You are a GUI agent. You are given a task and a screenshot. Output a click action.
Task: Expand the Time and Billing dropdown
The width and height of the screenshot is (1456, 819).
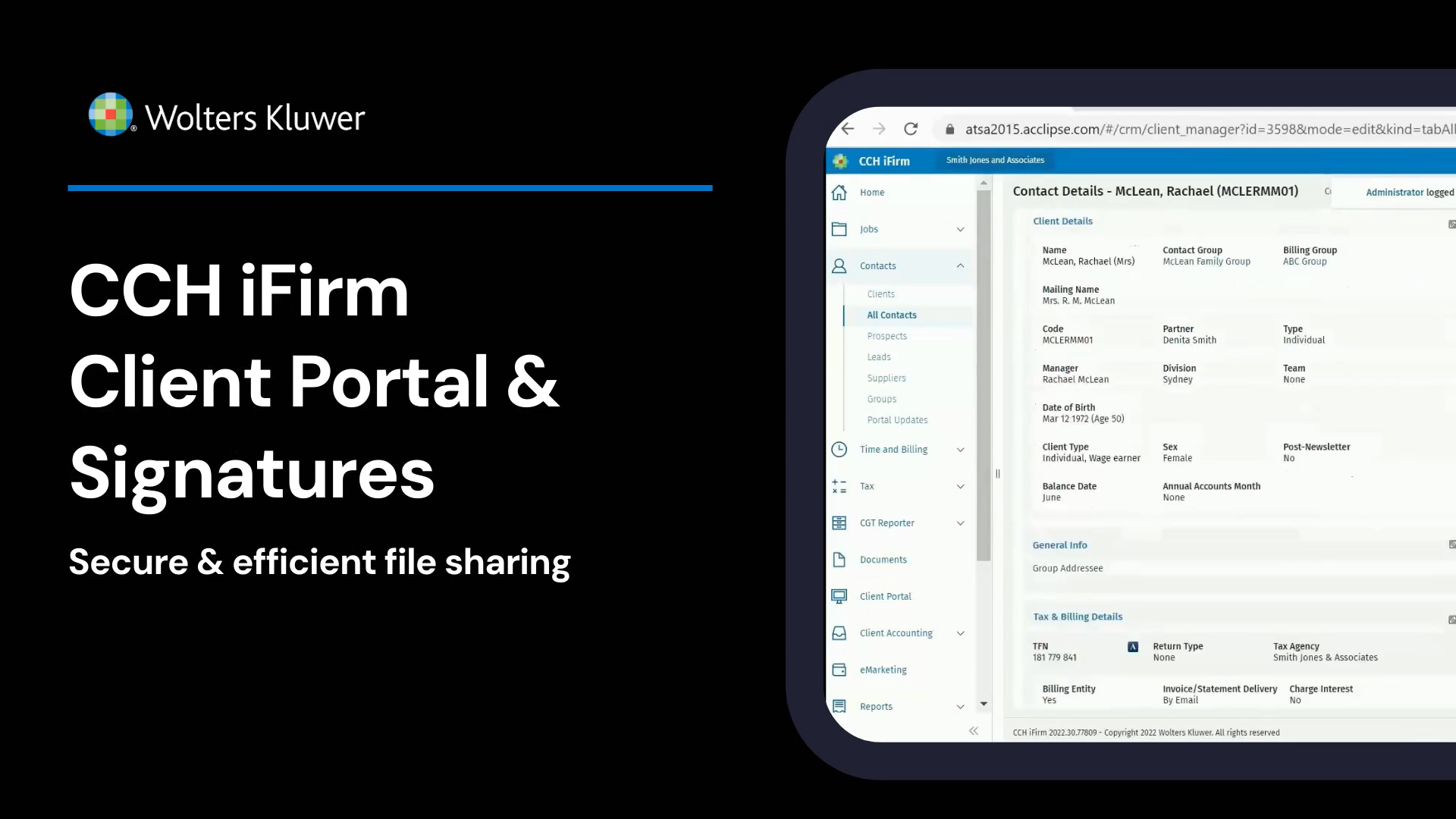(x=960, y=449)
